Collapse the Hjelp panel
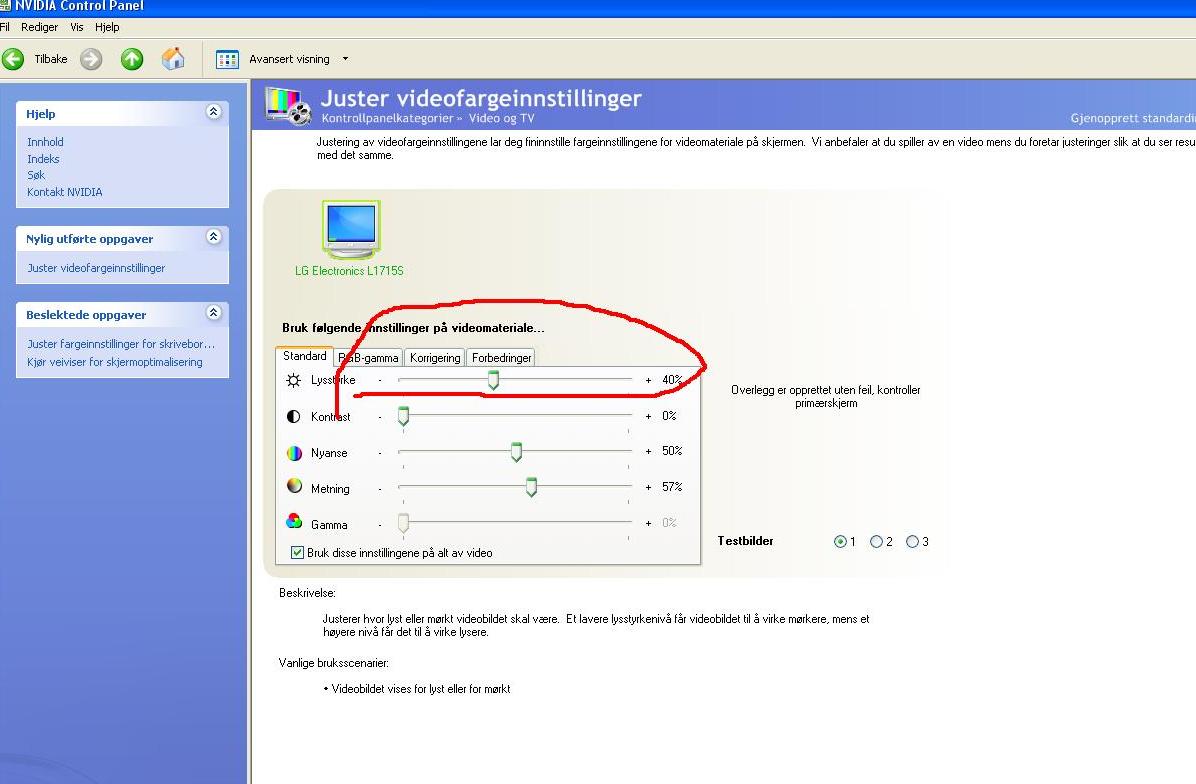1196x784 pixels. (x=214, y=111)
